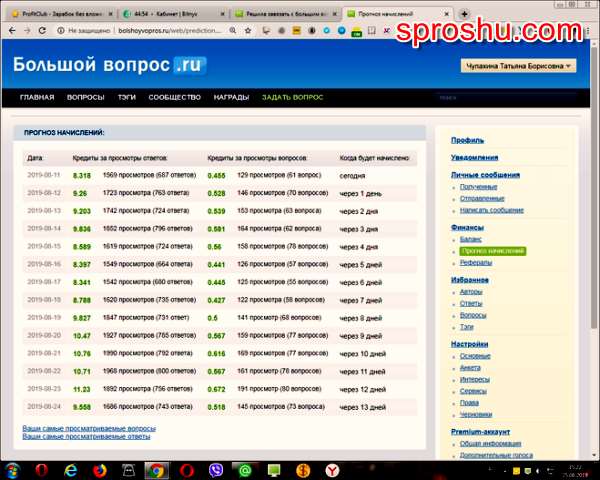600x480 pixels.
Task: Open ВОПРОСЫ in site menu
Action: click(x=85, y=97)
